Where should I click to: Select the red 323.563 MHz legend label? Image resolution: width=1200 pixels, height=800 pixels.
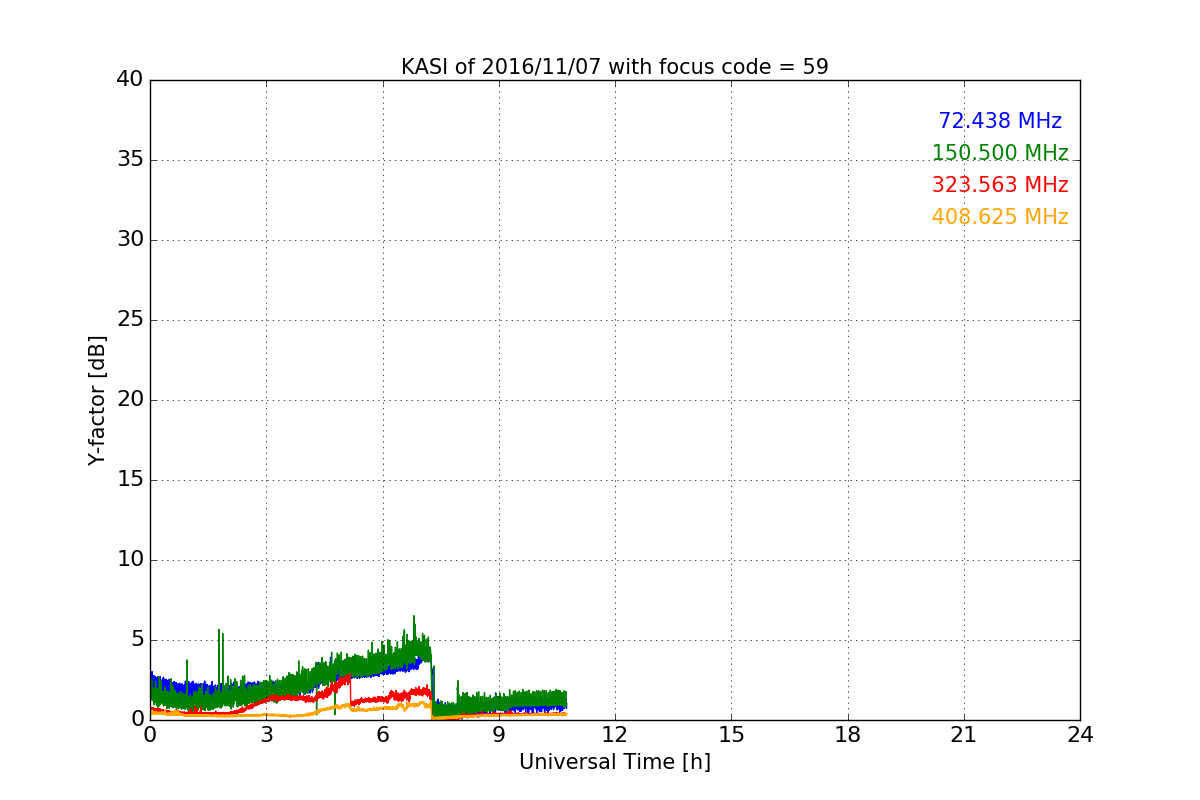tap(1000, 185)
